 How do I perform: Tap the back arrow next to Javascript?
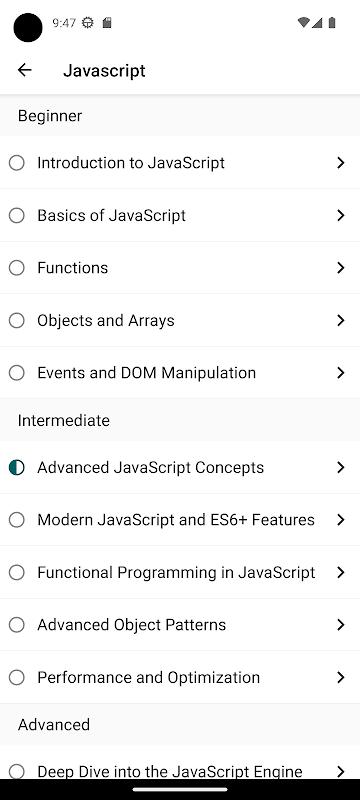point(24,70)
